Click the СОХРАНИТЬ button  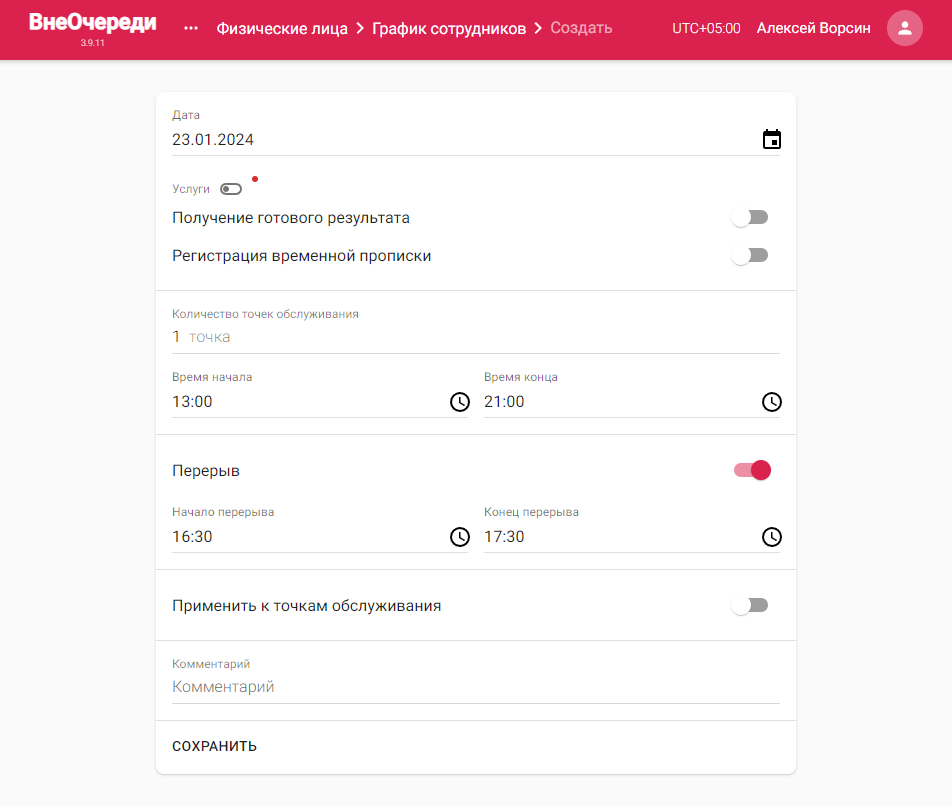click(214, 746)
